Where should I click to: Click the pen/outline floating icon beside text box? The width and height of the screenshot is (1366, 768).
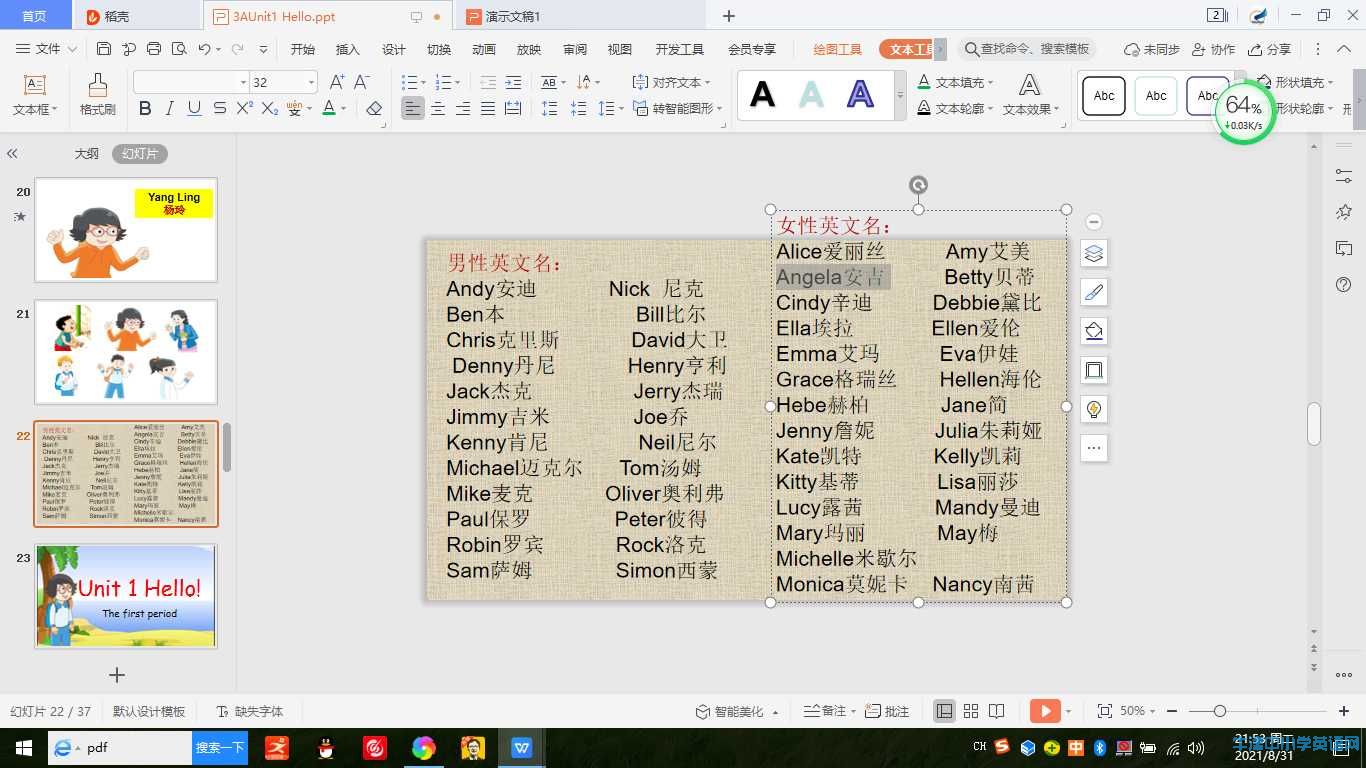(1094, 292)
